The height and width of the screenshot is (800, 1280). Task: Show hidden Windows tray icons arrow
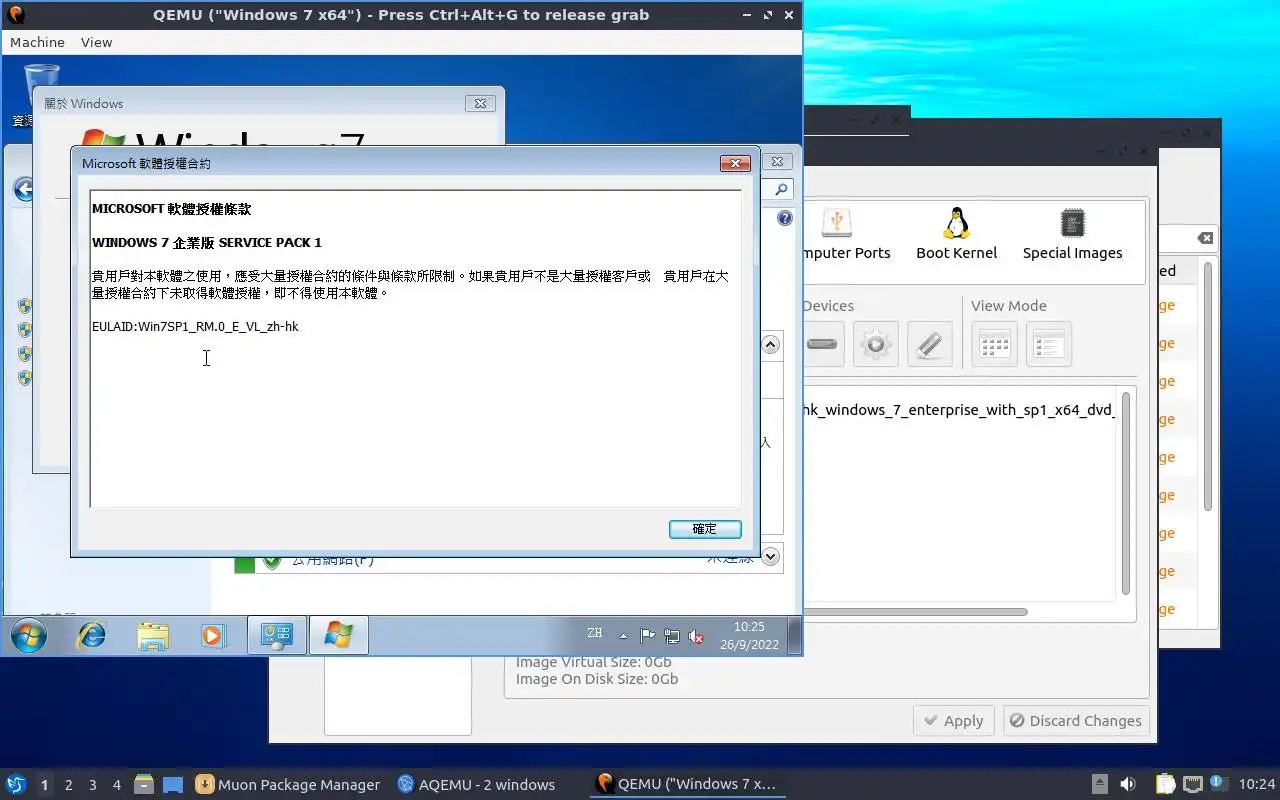click(624, 636)
